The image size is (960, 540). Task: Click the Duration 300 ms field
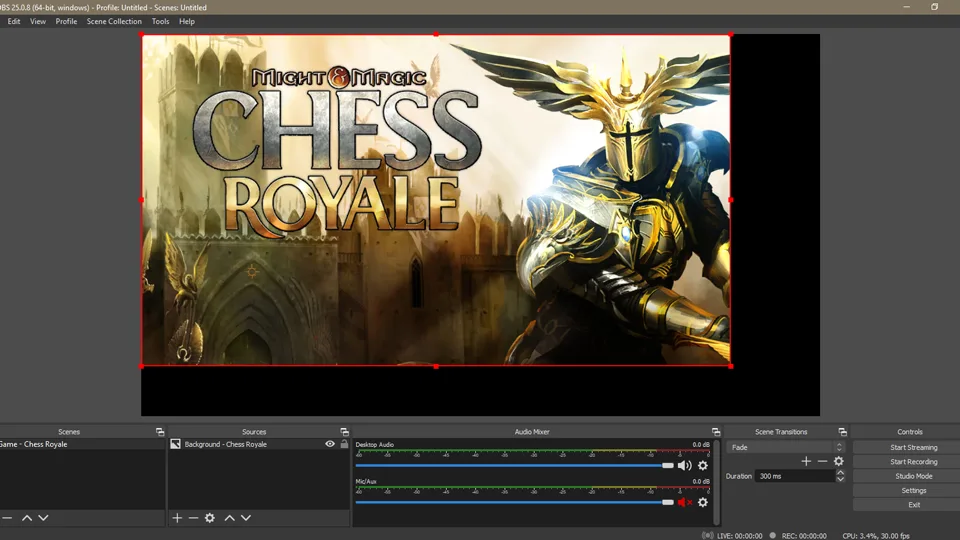(795, 476)
